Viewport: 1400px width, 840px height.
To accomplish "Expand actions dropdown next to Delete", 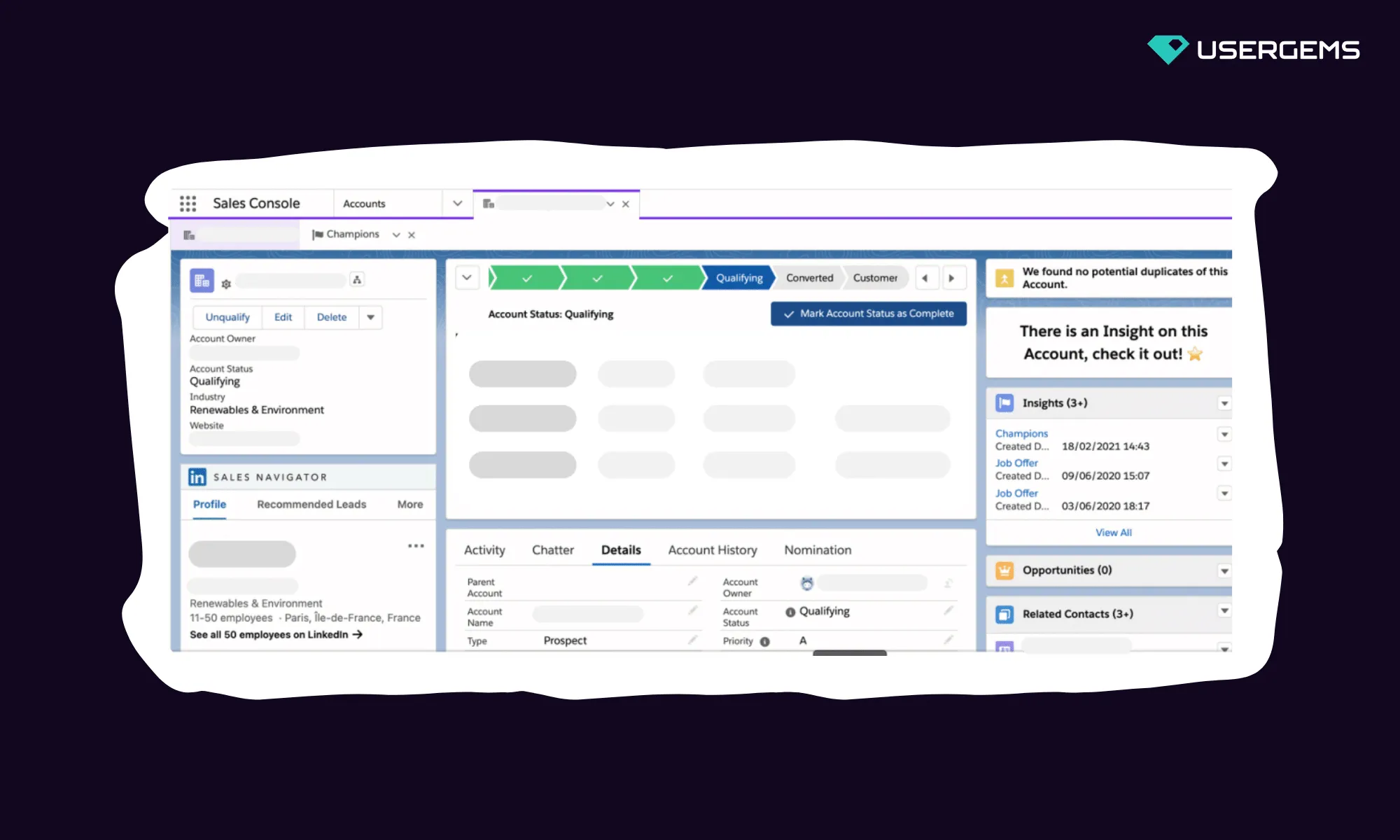I will click(x=371, y=318).
